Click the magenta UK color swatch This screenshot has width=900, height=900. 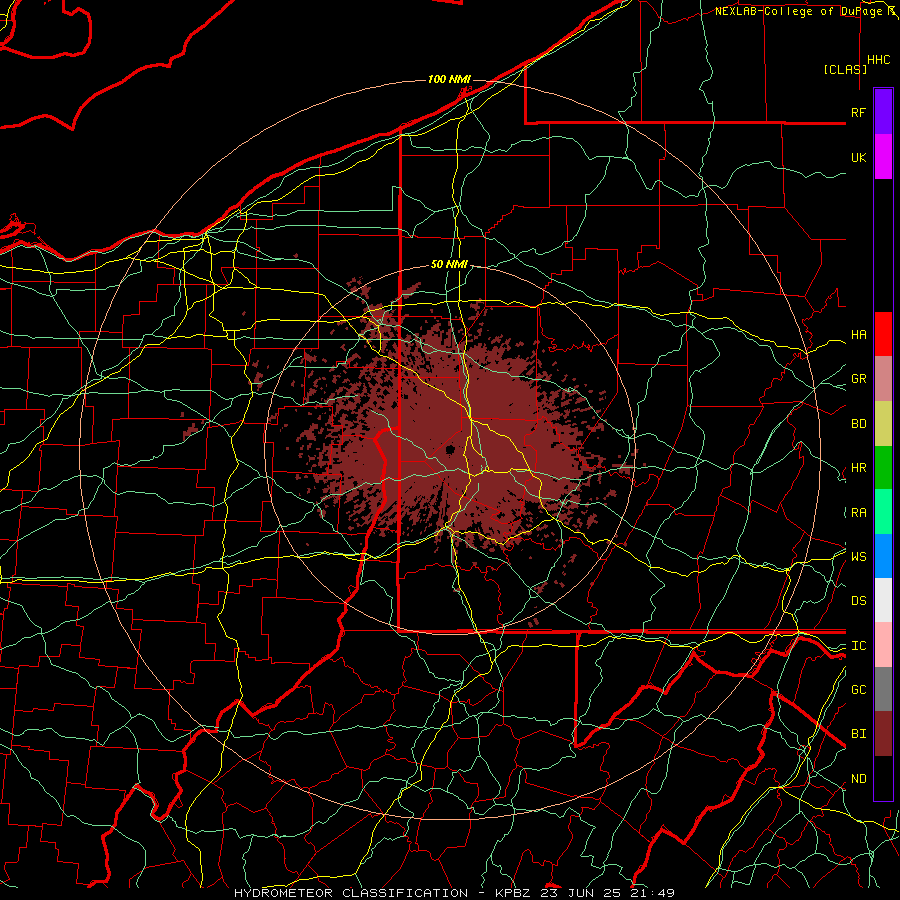coord(883,156)
